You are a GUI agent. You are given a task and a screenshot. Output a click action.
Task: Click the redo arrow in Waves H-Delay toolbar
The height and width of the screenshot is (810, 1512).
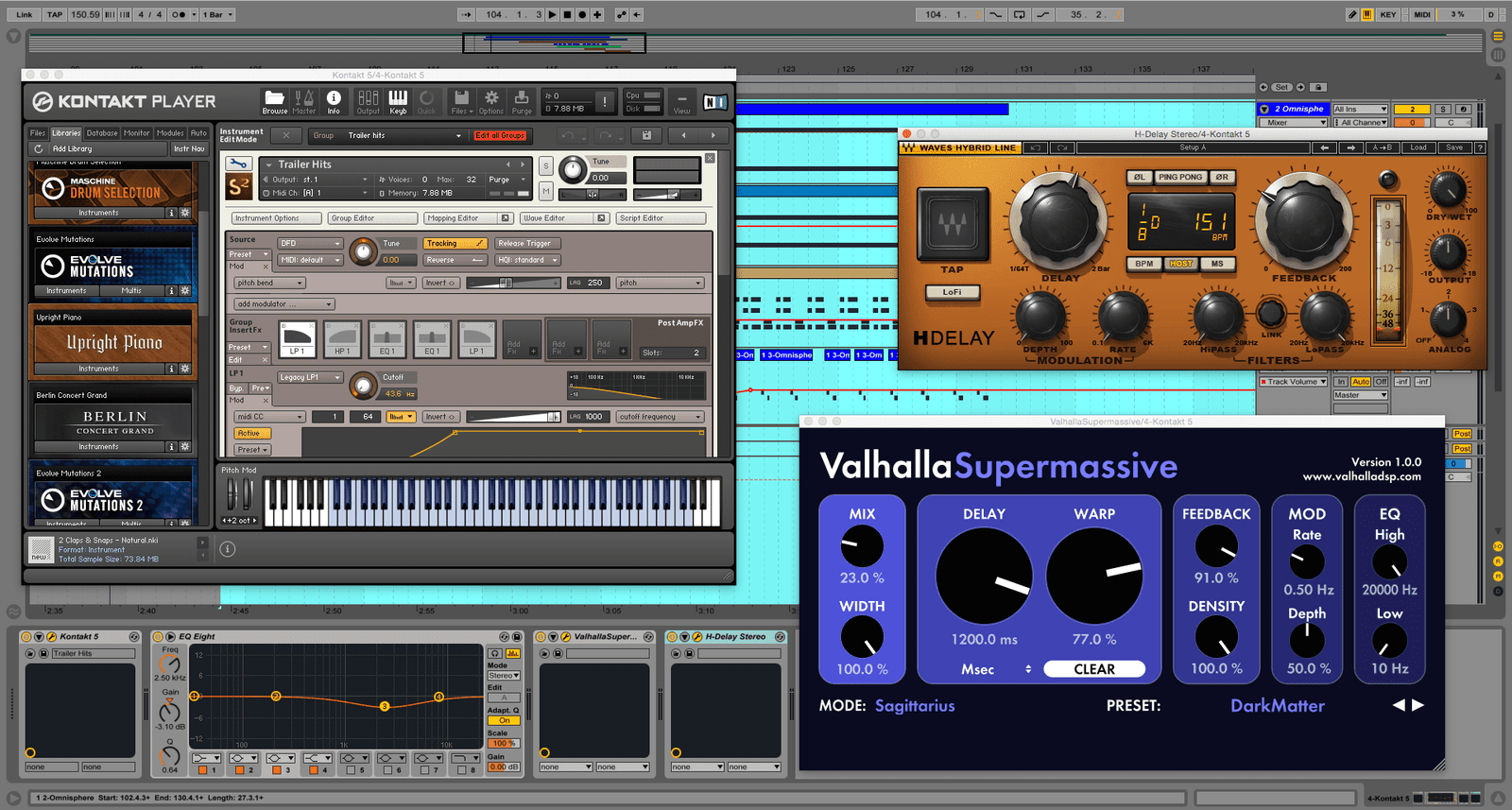click(x=1062, y=147)
